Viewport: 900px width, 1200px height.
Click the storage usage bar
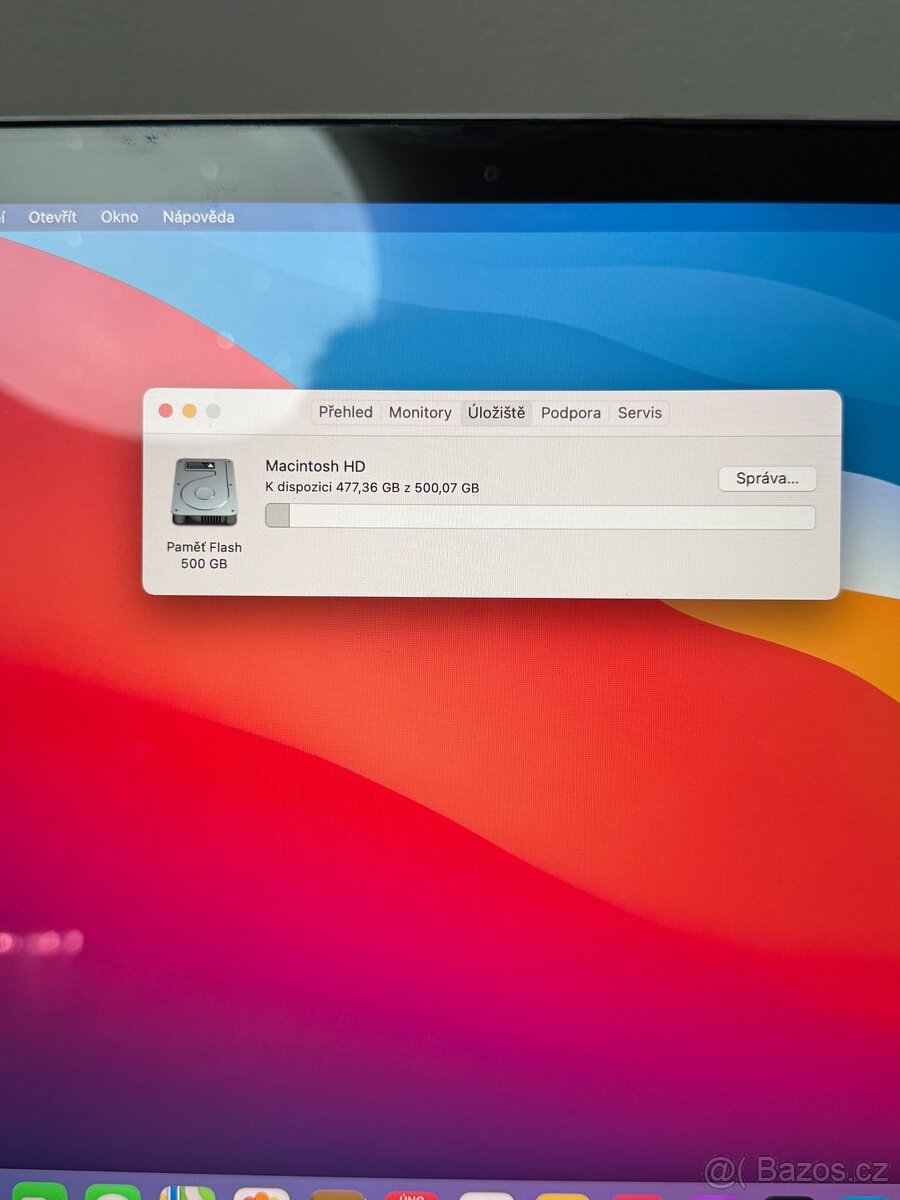(540, 516)
